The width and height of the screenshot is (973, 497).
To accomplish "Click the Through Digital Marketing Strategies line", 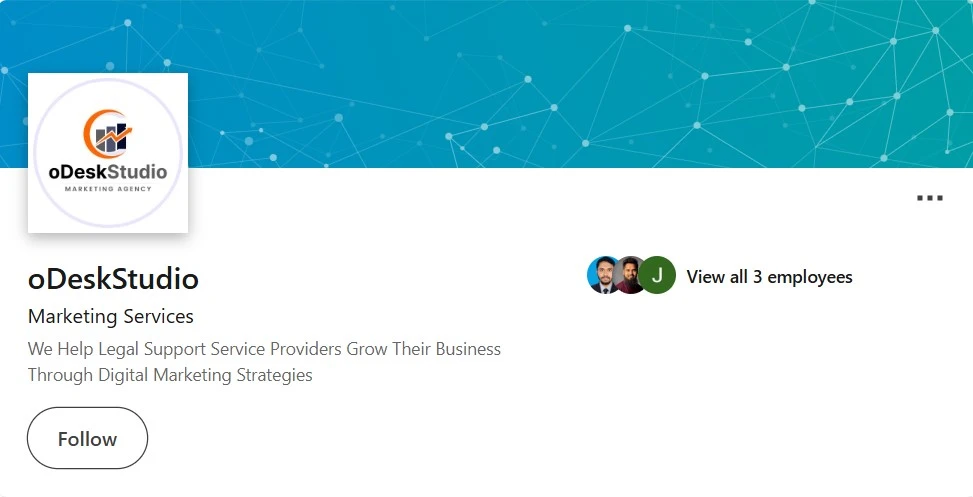I will click(x=170, y=375).
